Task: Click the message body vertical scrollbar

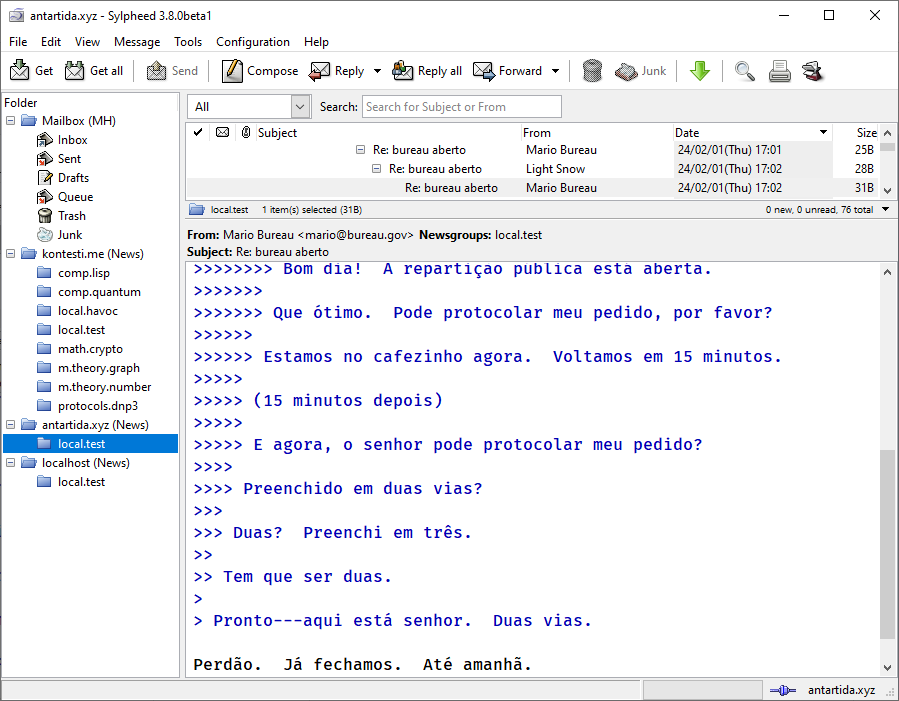Action: pyautogui.click(x=887, y=544)
